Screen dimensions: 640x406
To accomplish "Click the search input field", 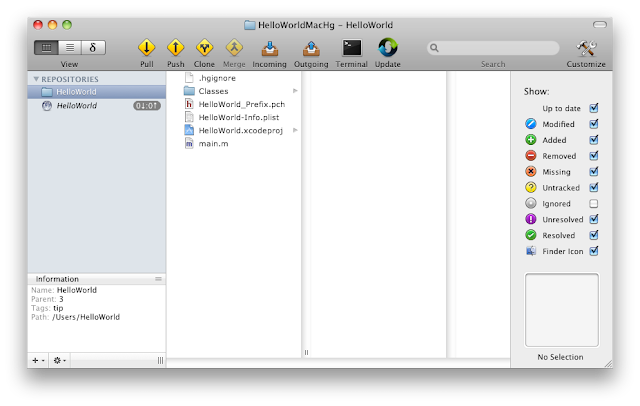I will (493, 48).
